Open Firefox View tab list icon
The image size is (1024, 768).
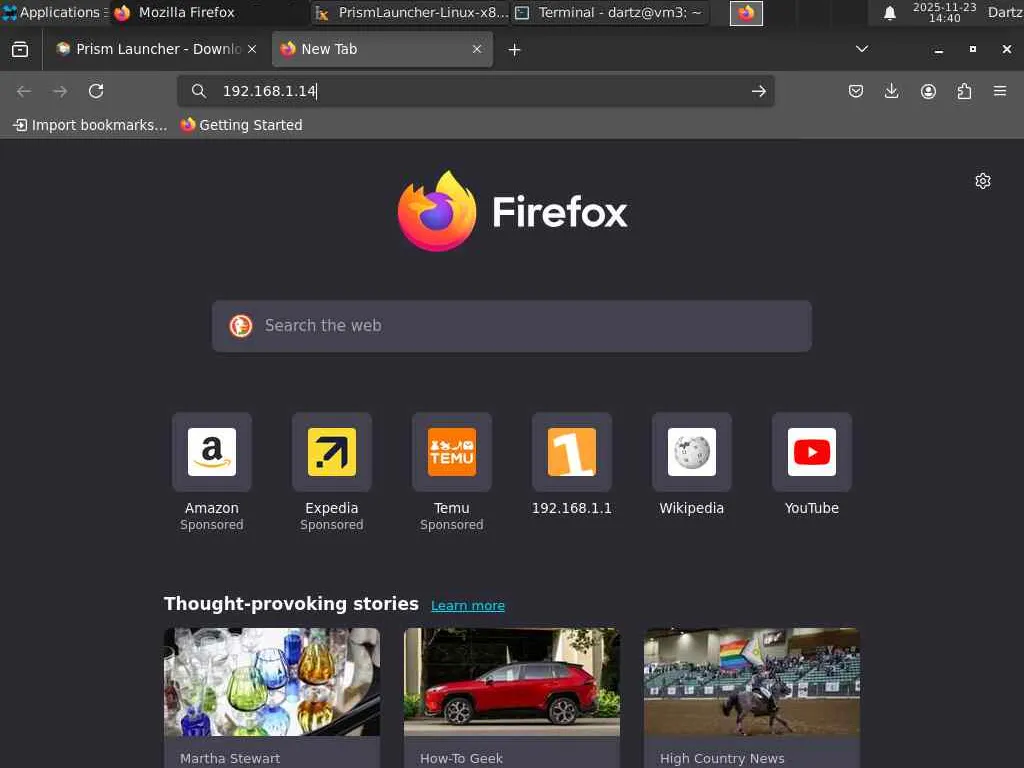click(20, 49)
